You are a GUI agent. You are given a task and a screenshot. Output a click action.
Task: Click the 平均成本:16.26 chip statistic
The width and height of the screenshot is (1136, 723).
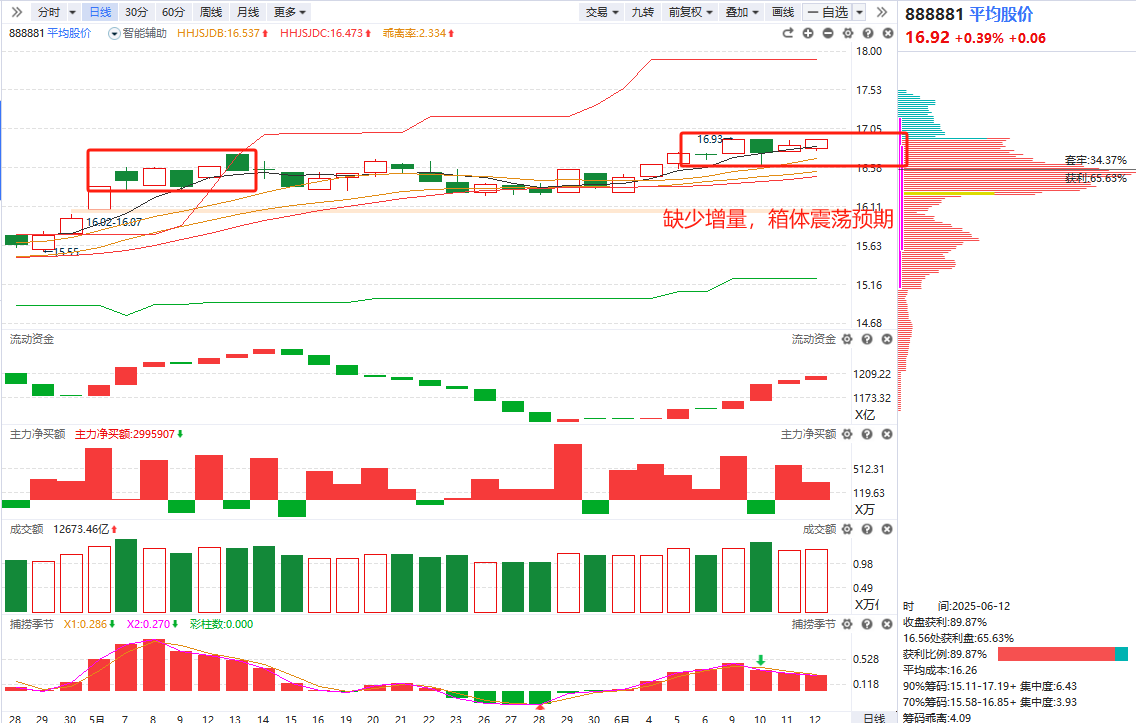pyautogui.click(x=940, y=670)
